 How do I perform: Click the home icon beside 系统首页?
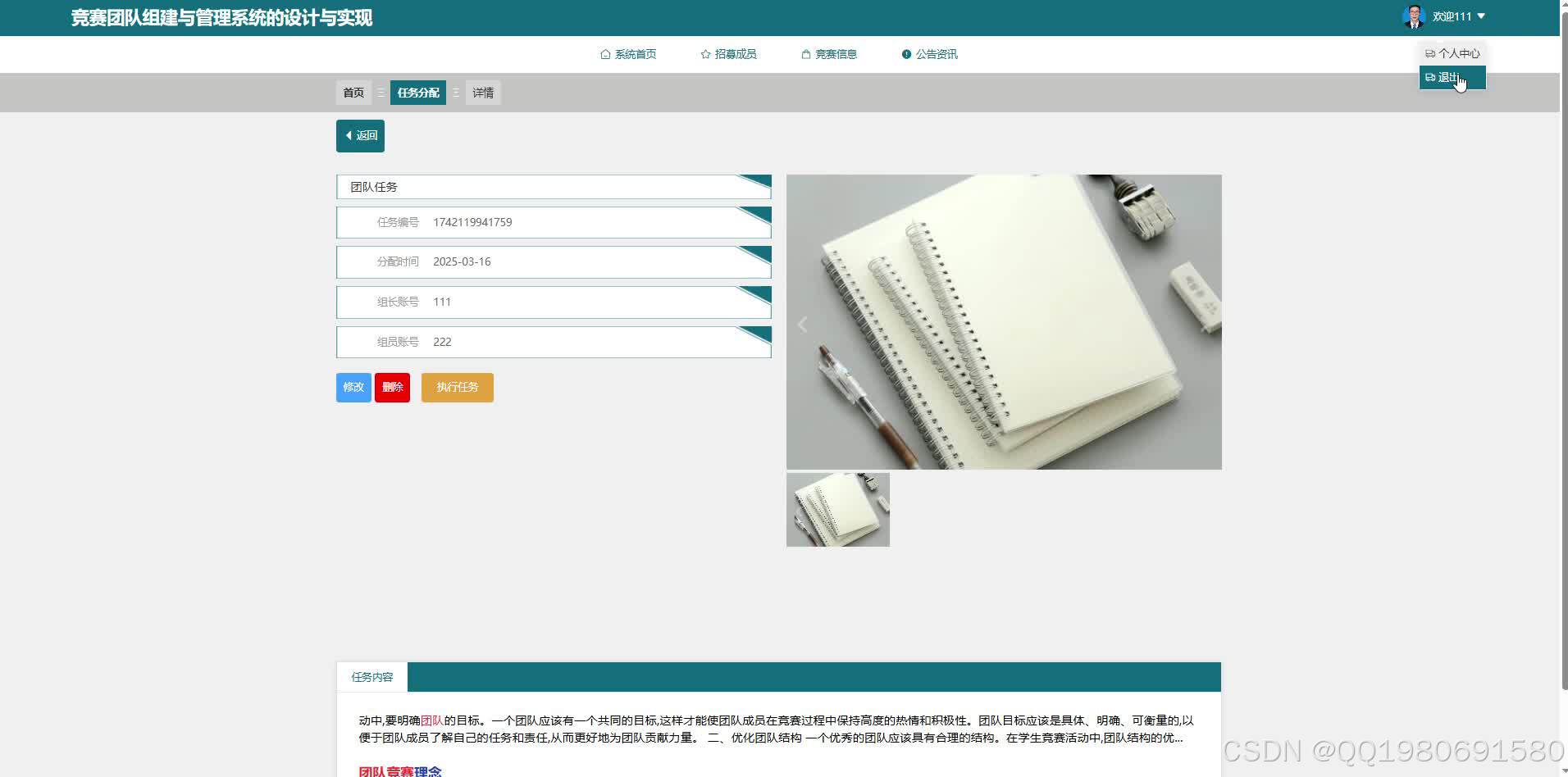pos(604,54)
